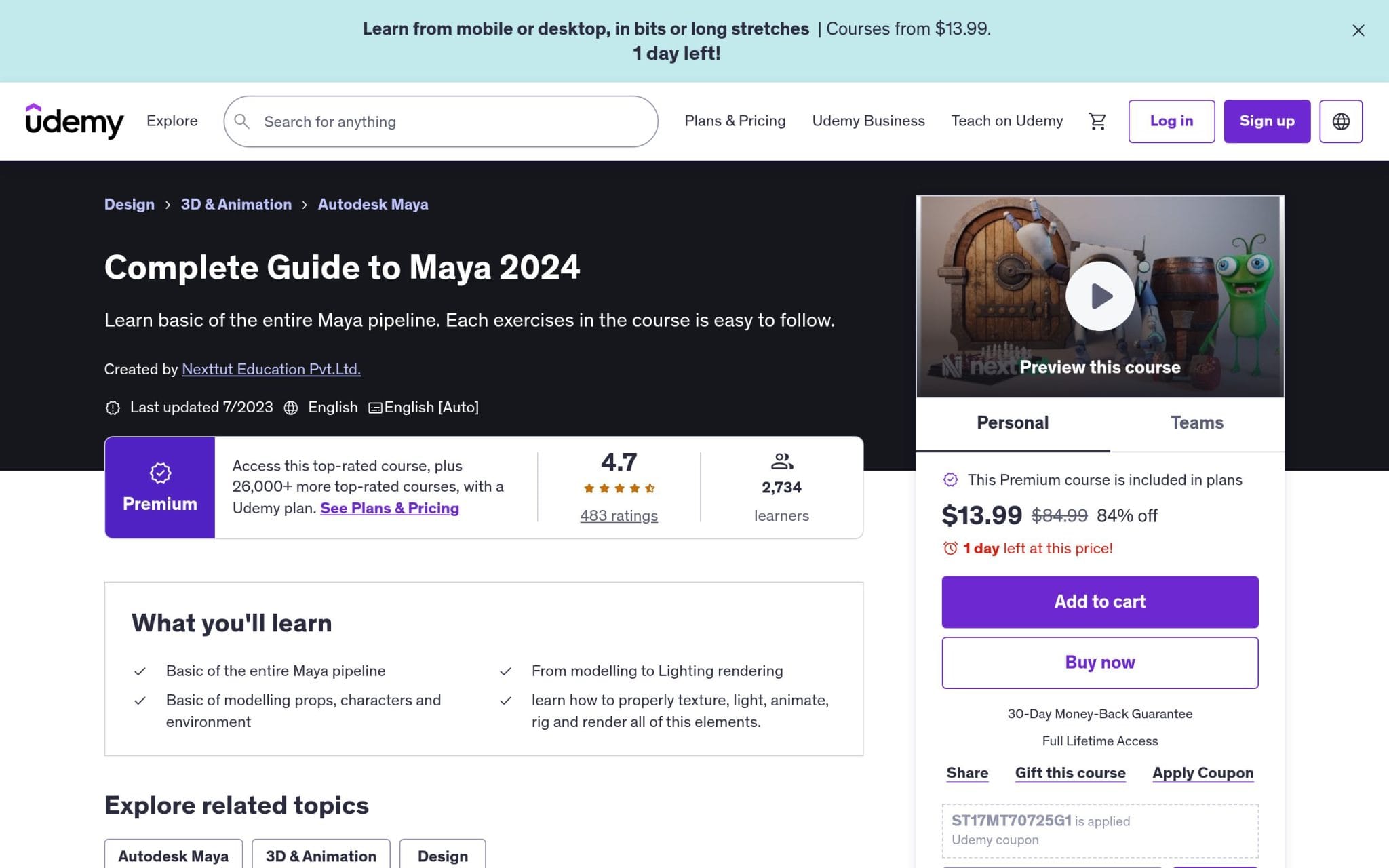Click the Sign up button
The height and width of the screenshot is (868, 1389).
tap(1267, 121)
